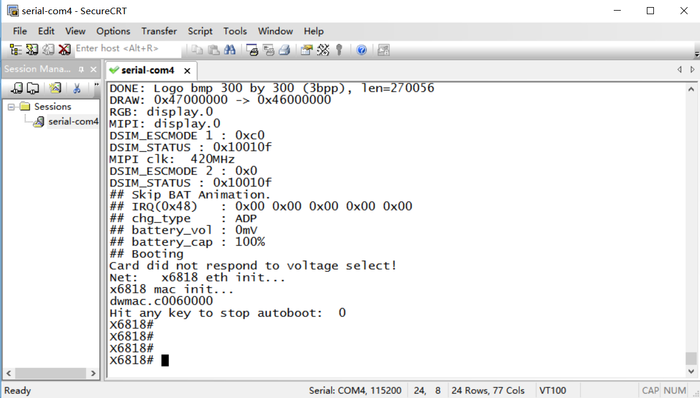Click the terminal vertical scrollbar thumb
The height and width of the screenshot is (398, 700).
[x=691, y=358]
